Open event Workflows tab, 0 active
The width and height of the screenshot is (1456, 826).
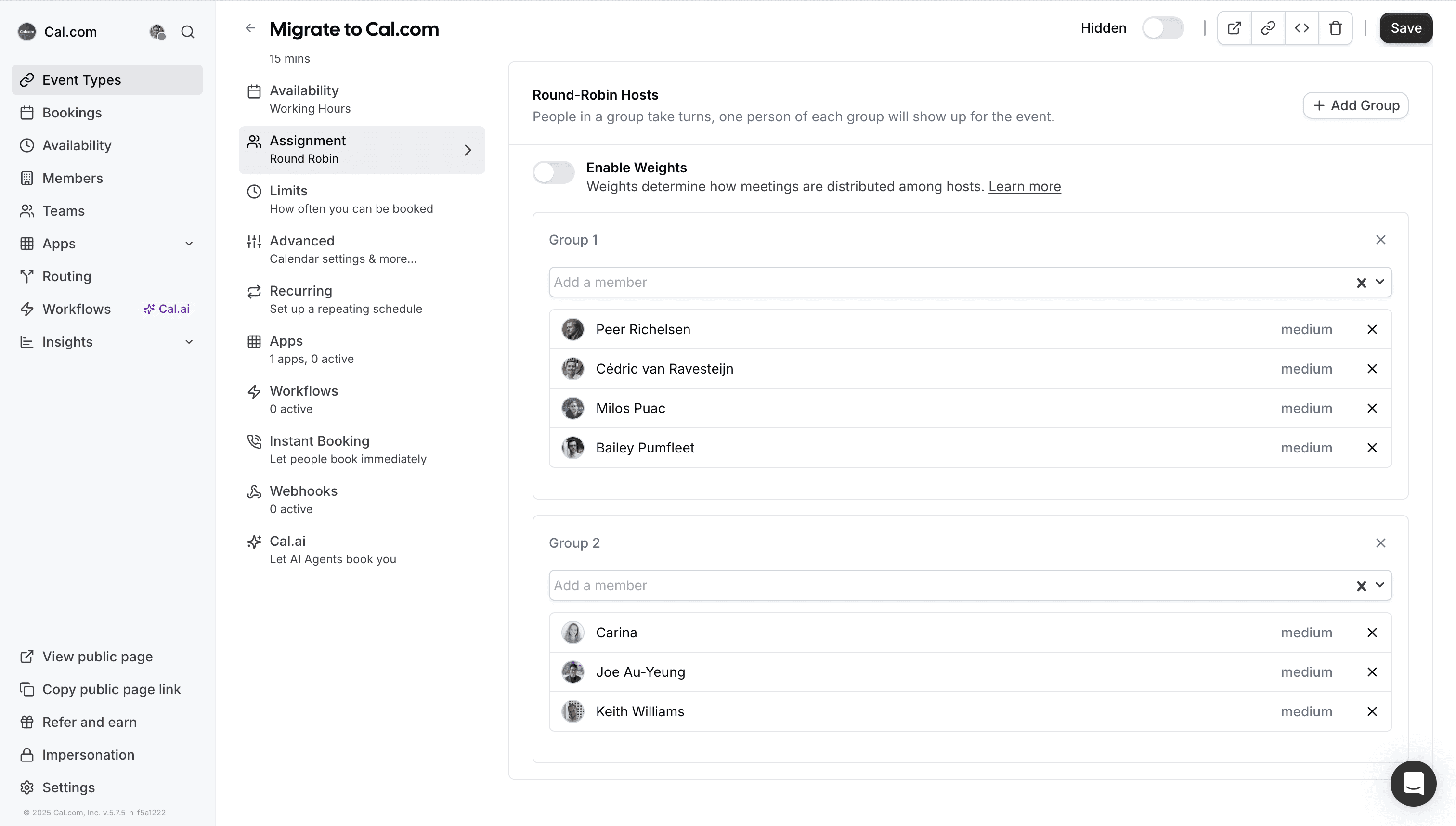pyautogui.click(x=362, y=400)
